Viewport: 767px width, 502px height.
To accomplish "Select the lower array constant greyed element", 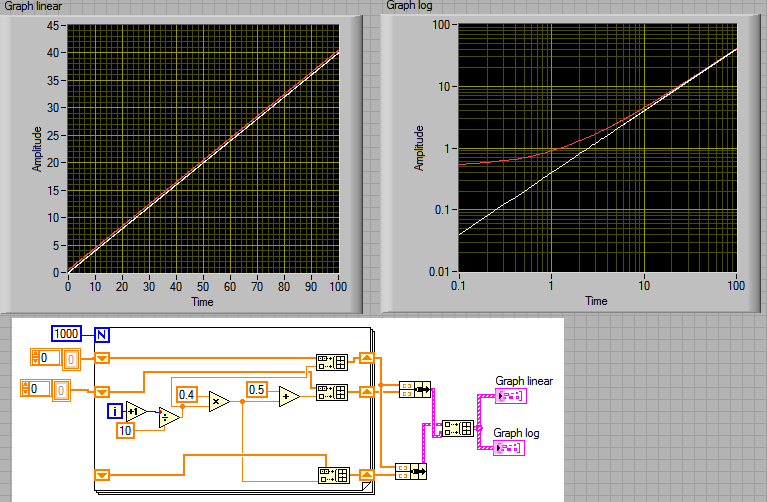I will tap(61, 390).
